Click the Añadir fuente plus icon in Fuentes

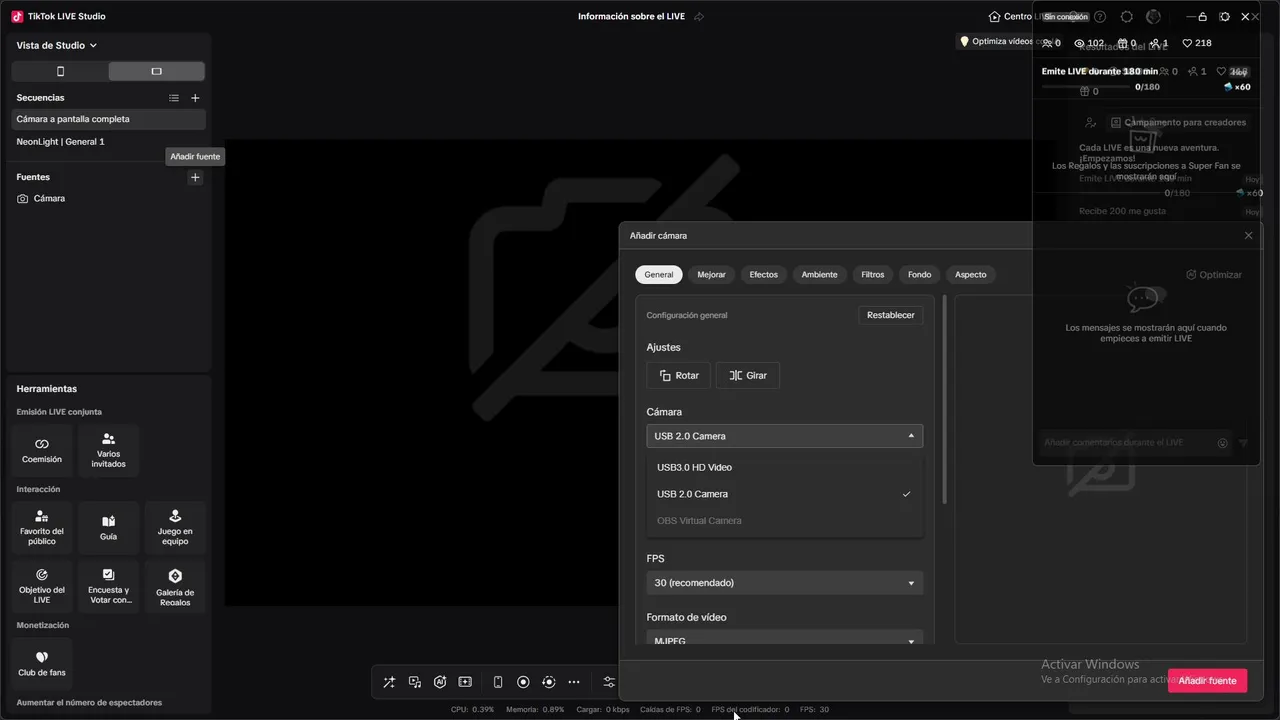click(195, 177)
